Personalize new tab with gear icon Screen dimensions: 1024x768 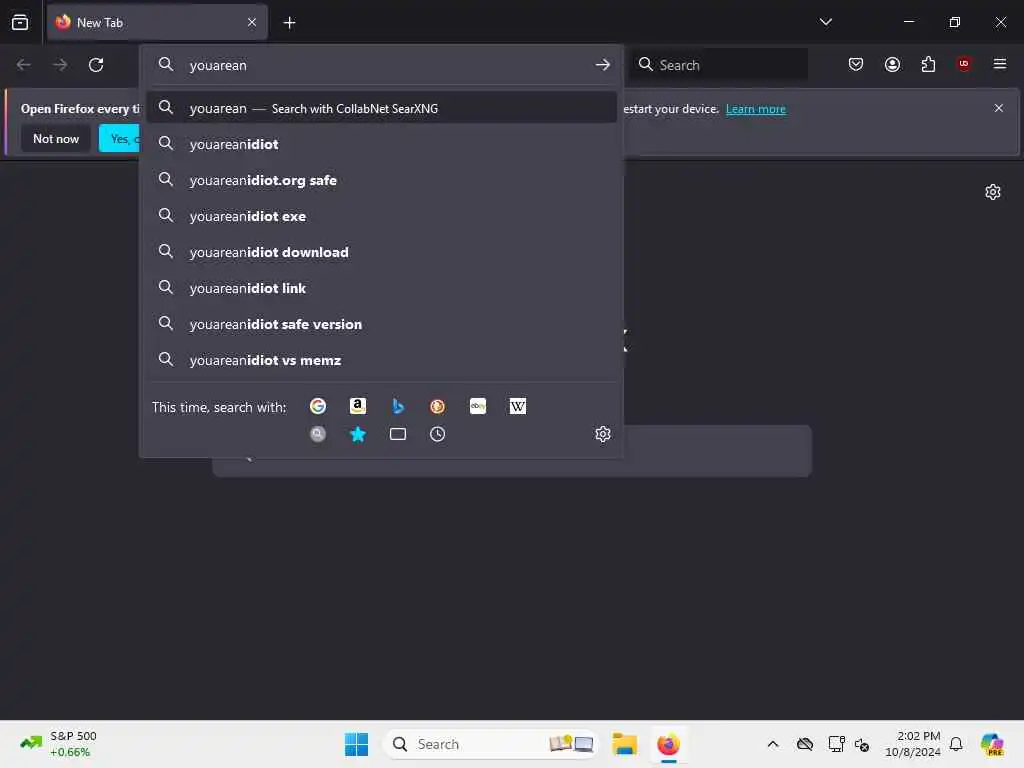(993, 192)
